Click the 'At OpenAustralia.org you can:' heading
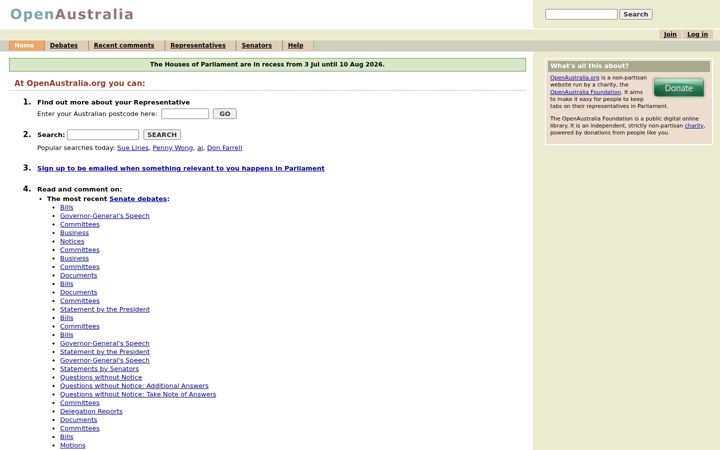 80,83
